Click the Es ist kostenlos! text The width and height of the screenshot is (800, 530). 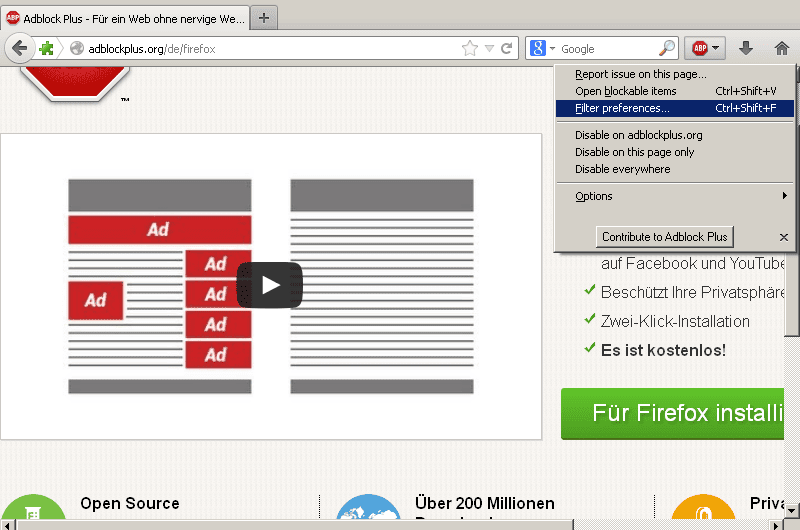(663, 350)
